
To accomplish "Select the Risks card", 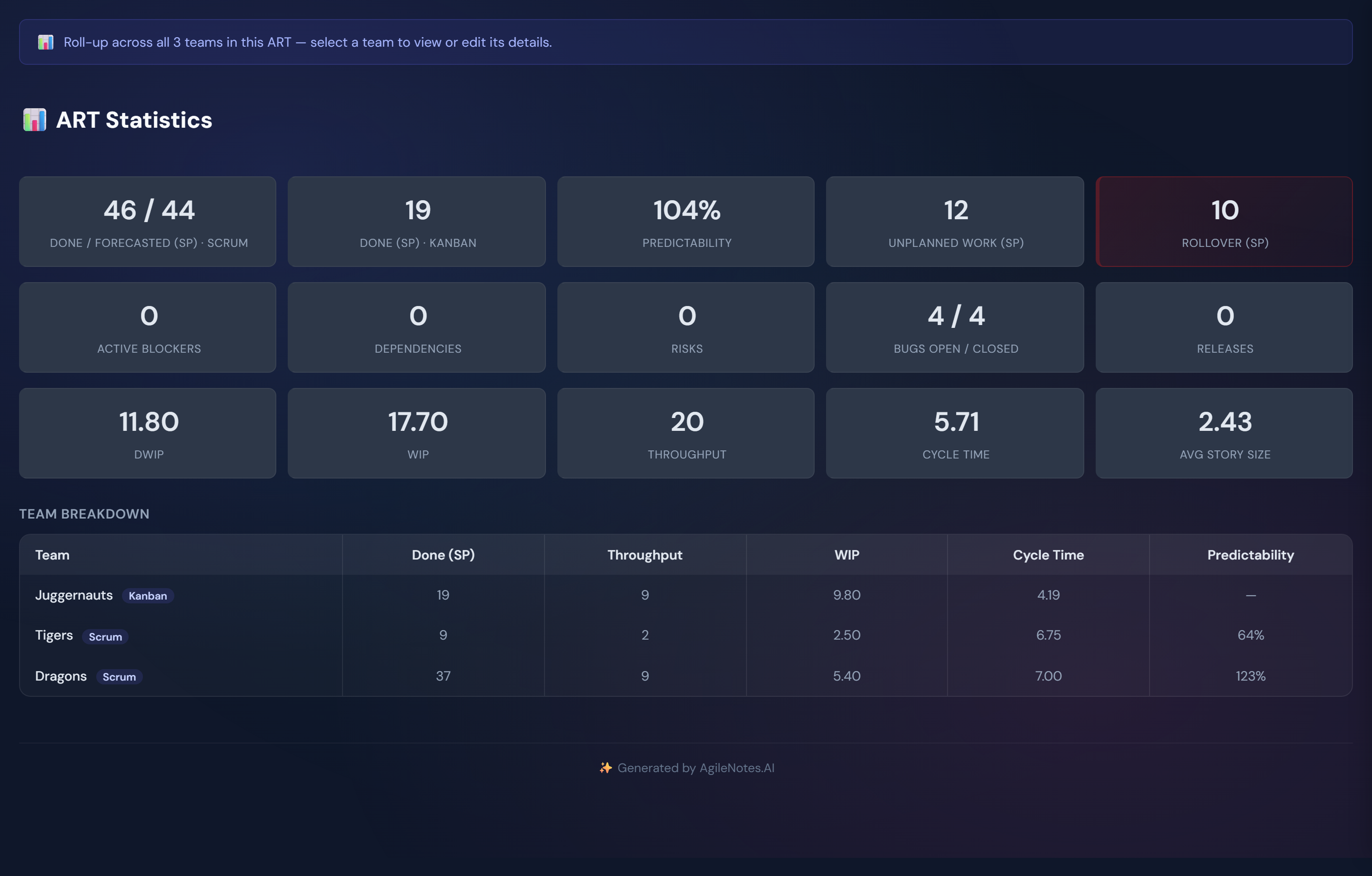I will tap(686, 327).
